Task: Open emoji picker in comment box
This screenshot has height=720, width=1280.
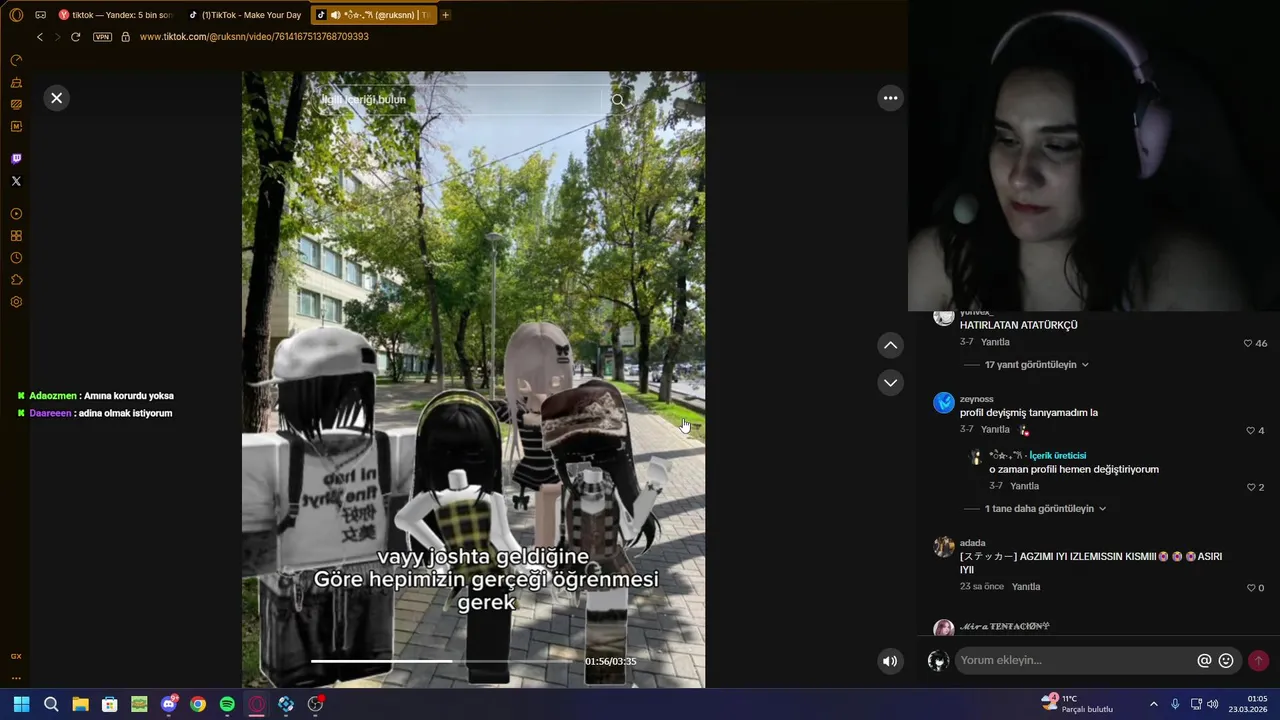Action: point(1226,661)
